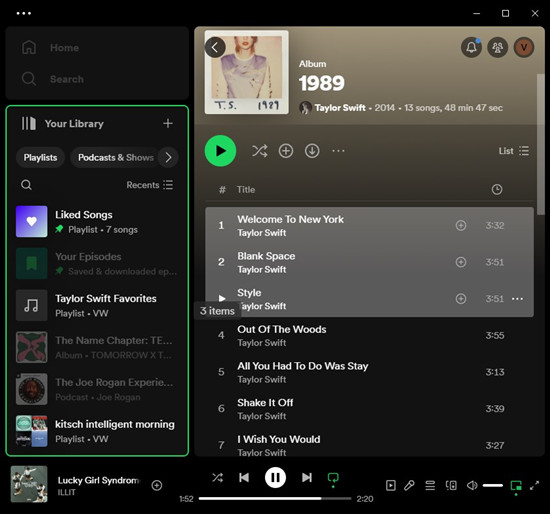This screenshot has height=514, width=550.
Task: Open Friend Activity icon
Action: pyautogui.click(x=497, y=47)
